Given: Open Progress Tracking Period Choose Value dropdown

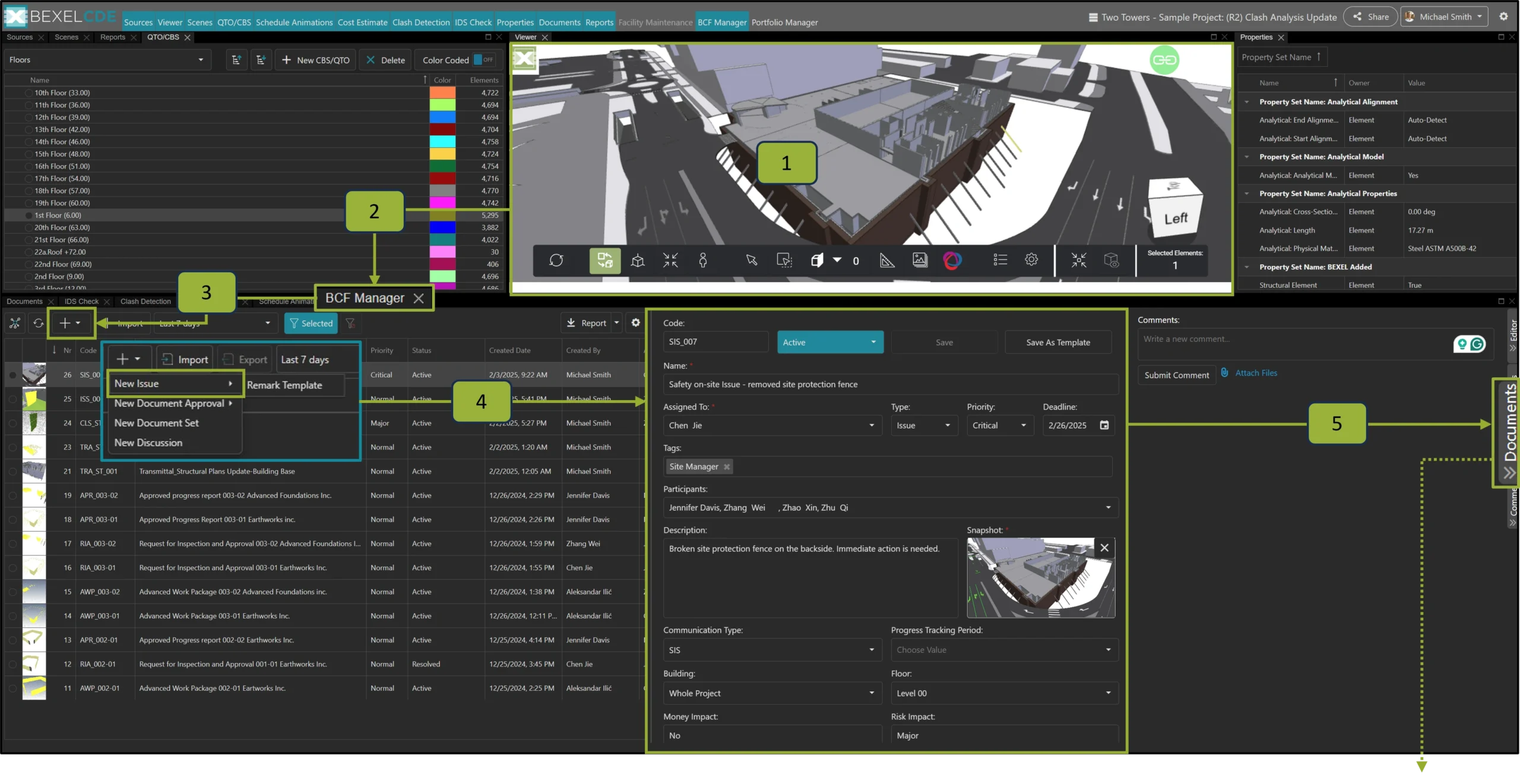Looking at the screenshot, I should (1004, 650).
